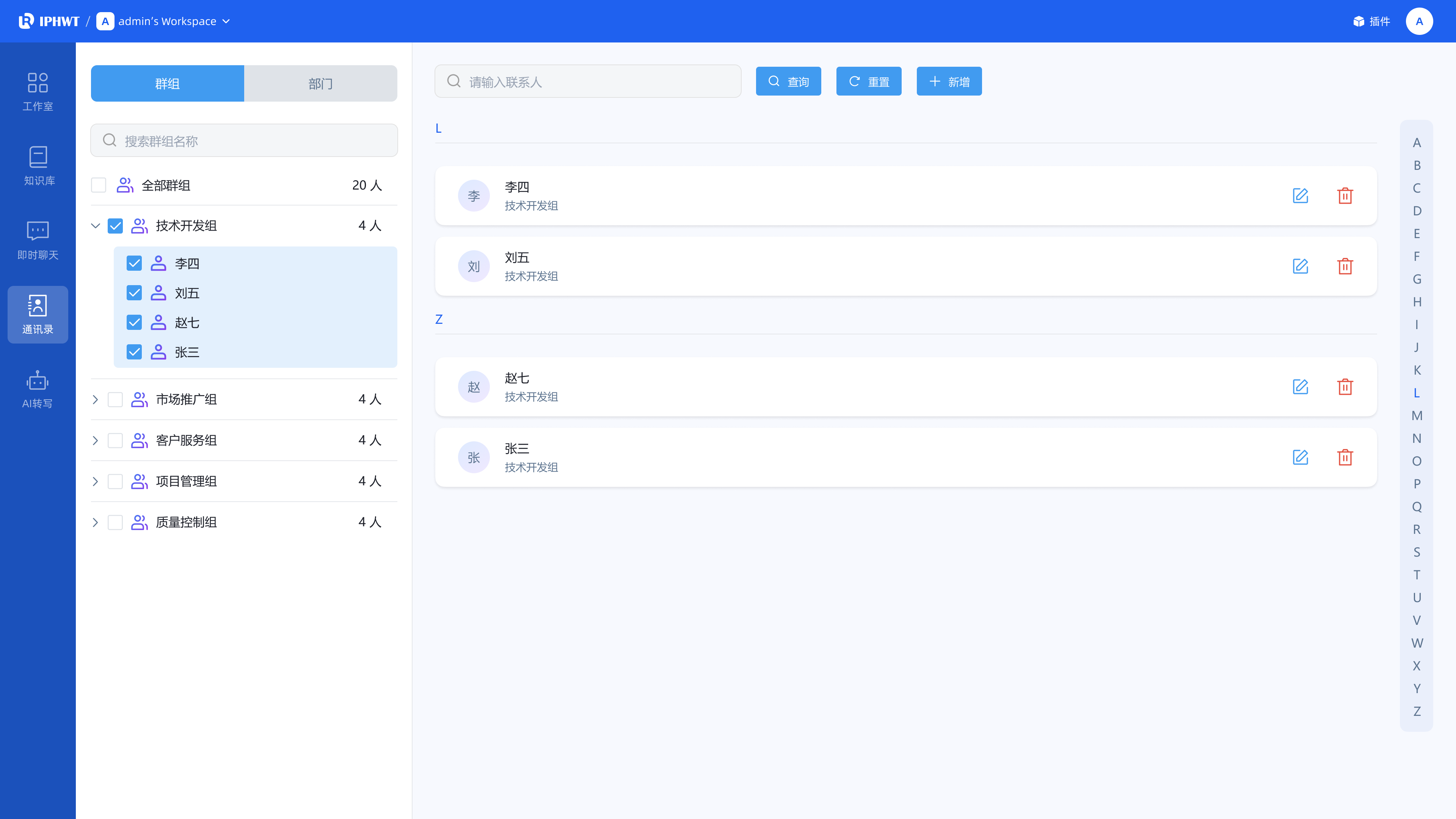Viewport: 1456px width, 819px height.
Task: Check the 全部群组 checkbox
Action: (x=99, y=185)
